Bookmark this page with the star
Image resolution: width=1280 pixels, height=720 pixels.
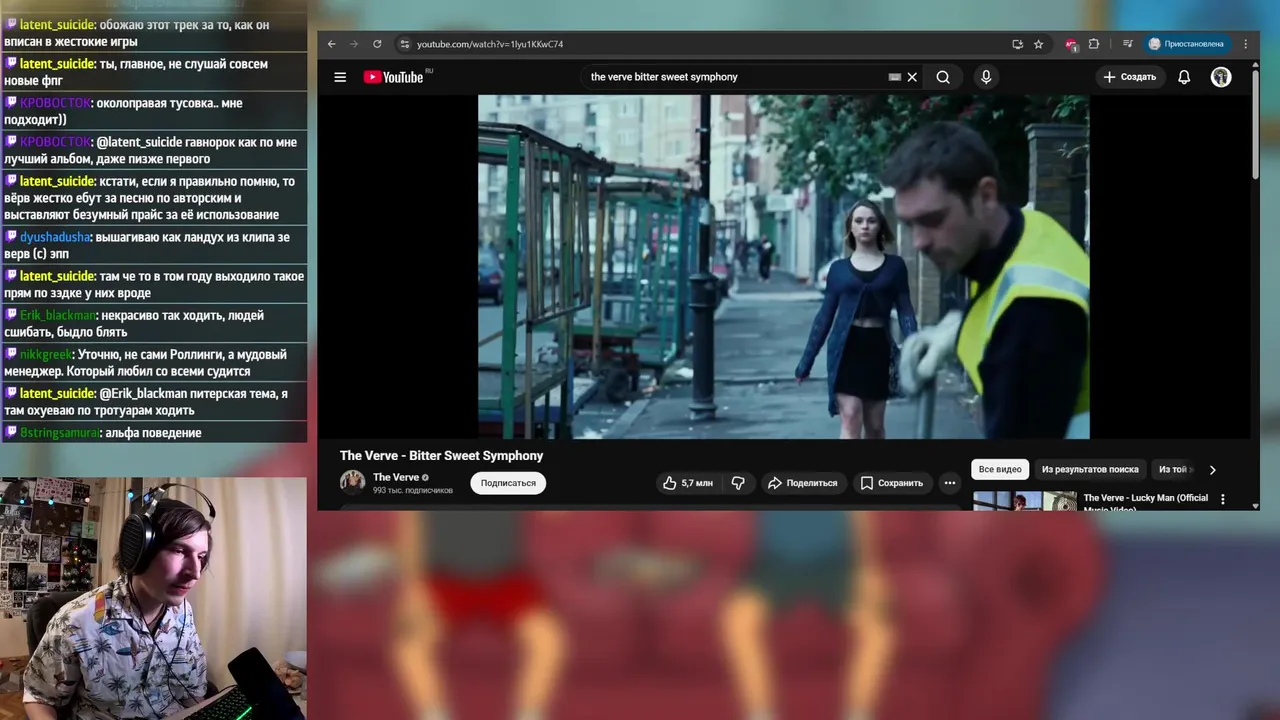tap(1039, 44)
